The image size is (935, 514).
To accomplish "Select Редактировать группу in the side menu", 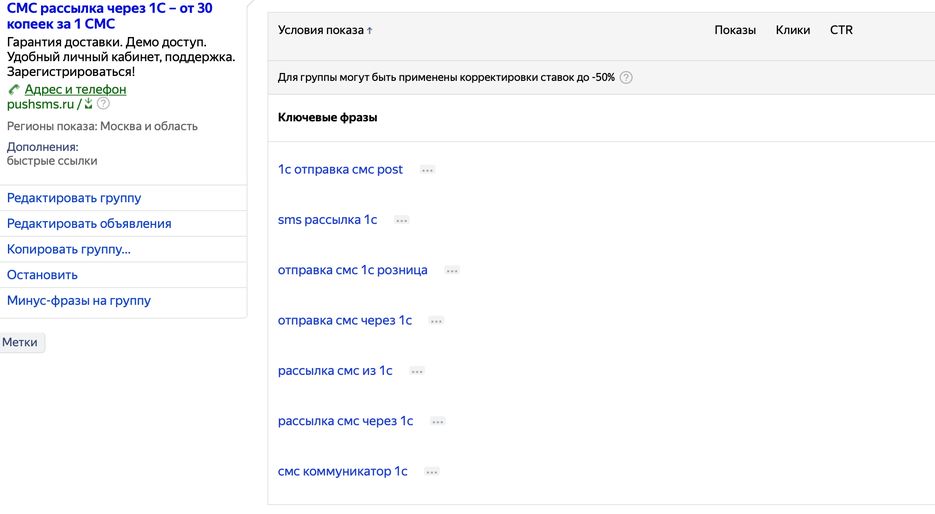I will click(74, 198).
